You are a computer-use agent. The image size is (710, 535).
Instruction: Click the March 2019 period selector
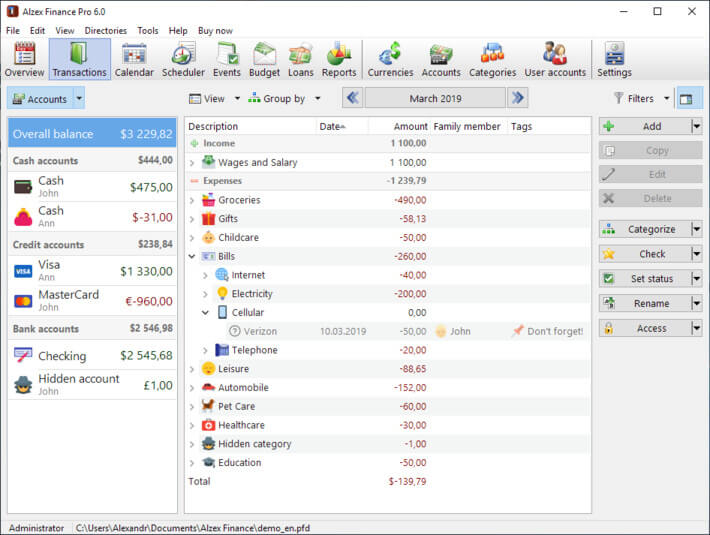(x=435, y=98)
